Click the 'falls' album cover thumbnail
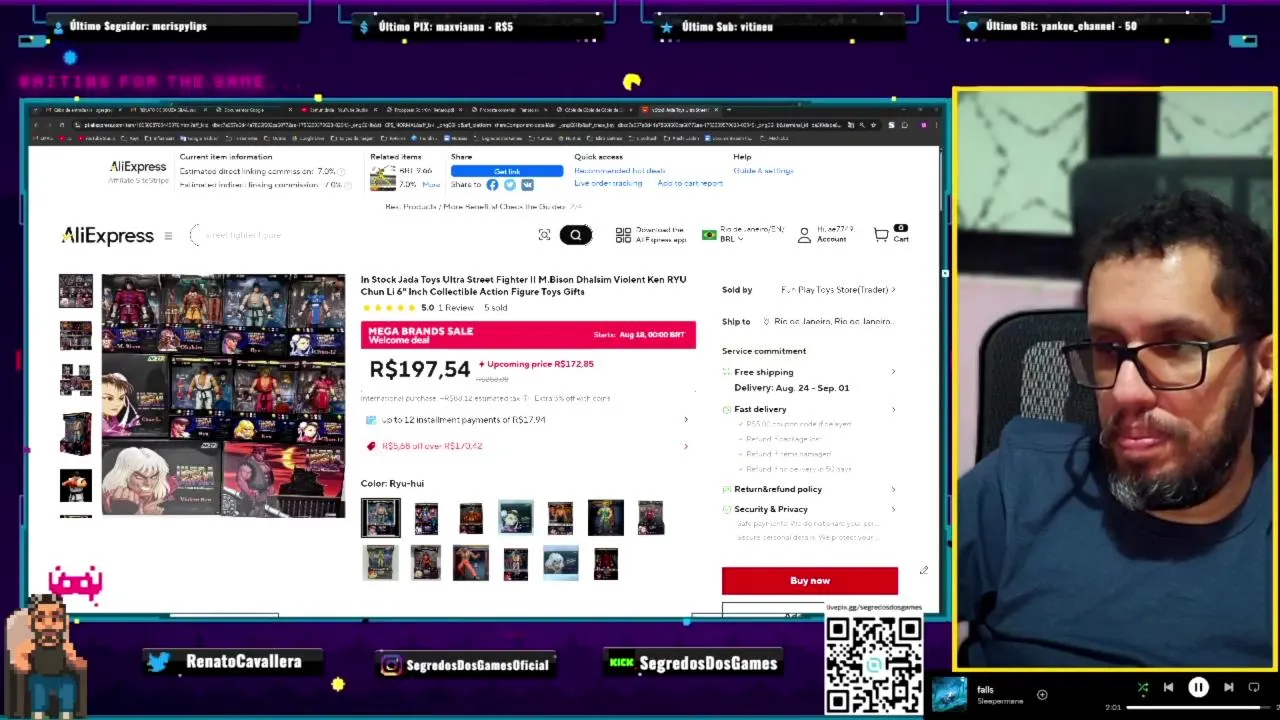 click(x=950, y=694)
